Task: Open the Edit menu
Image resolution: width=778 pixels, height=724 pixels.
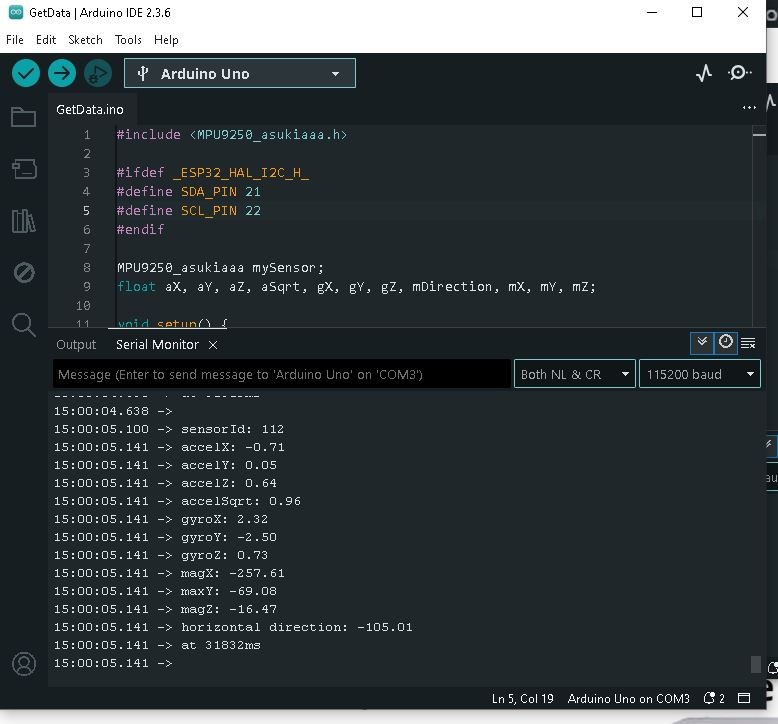Action: [46, 40]
